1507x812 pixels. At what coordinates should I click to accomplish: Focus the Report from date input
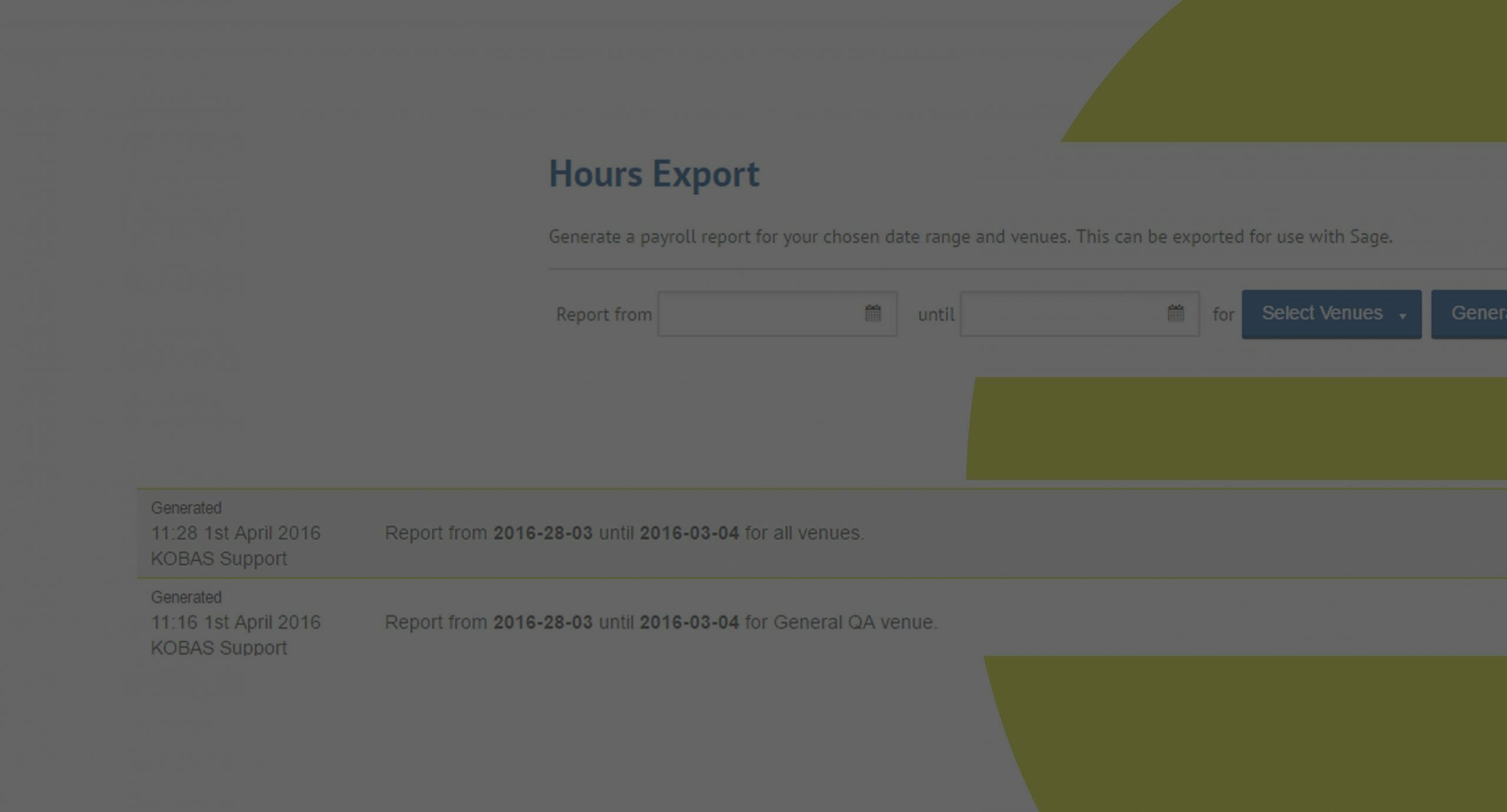(759, 314)
